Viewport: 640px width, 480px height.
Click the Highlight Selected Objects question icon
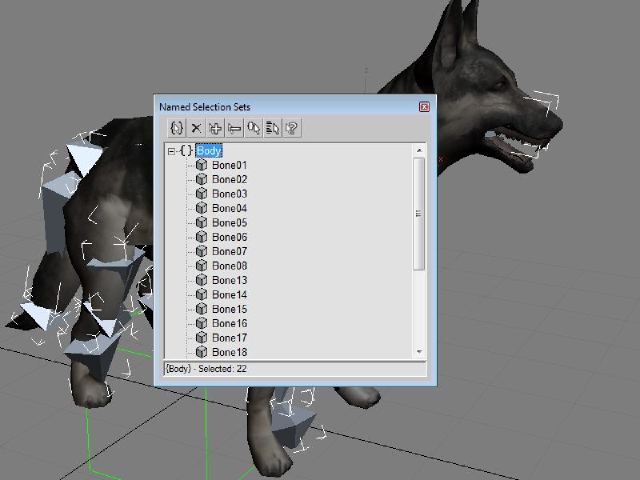pos(292,128)
